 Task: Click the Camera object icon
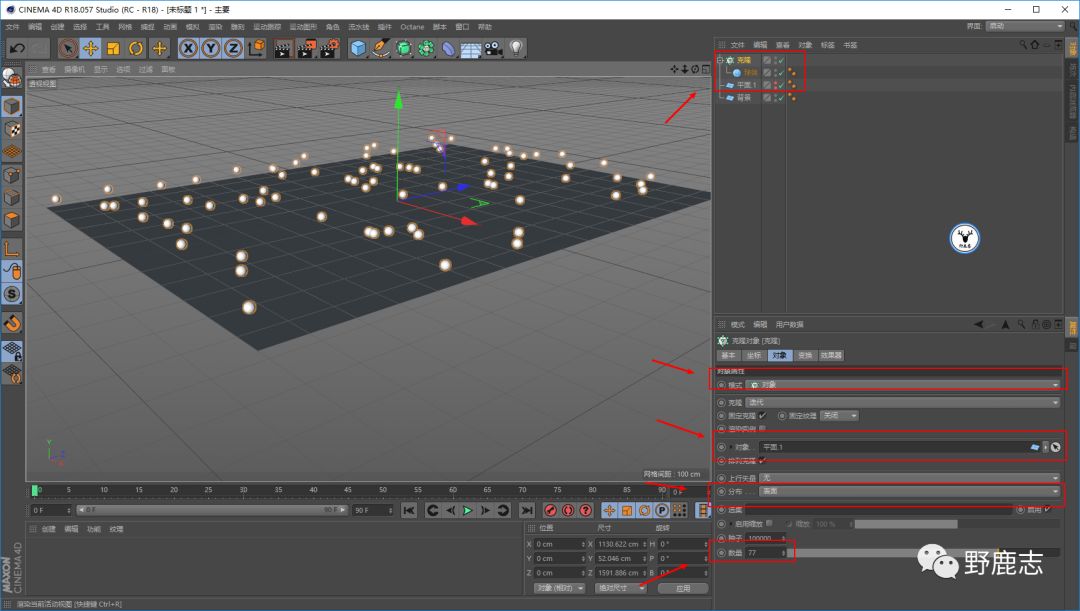pos(493,48)
